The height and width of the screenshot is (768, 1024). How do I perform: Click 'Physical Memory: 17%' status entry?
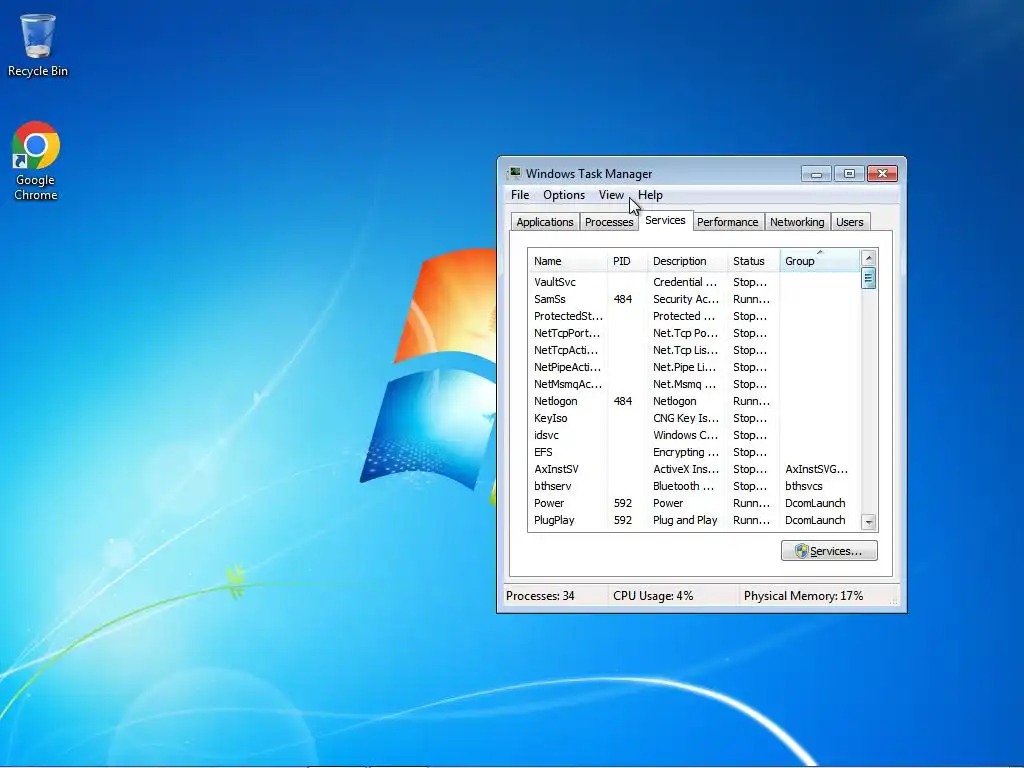click(x=803, y=596)
